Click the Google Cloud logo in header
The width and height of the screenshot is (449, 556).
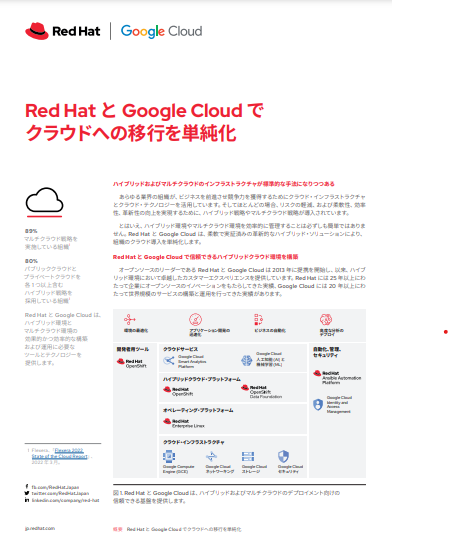(161, 31)
